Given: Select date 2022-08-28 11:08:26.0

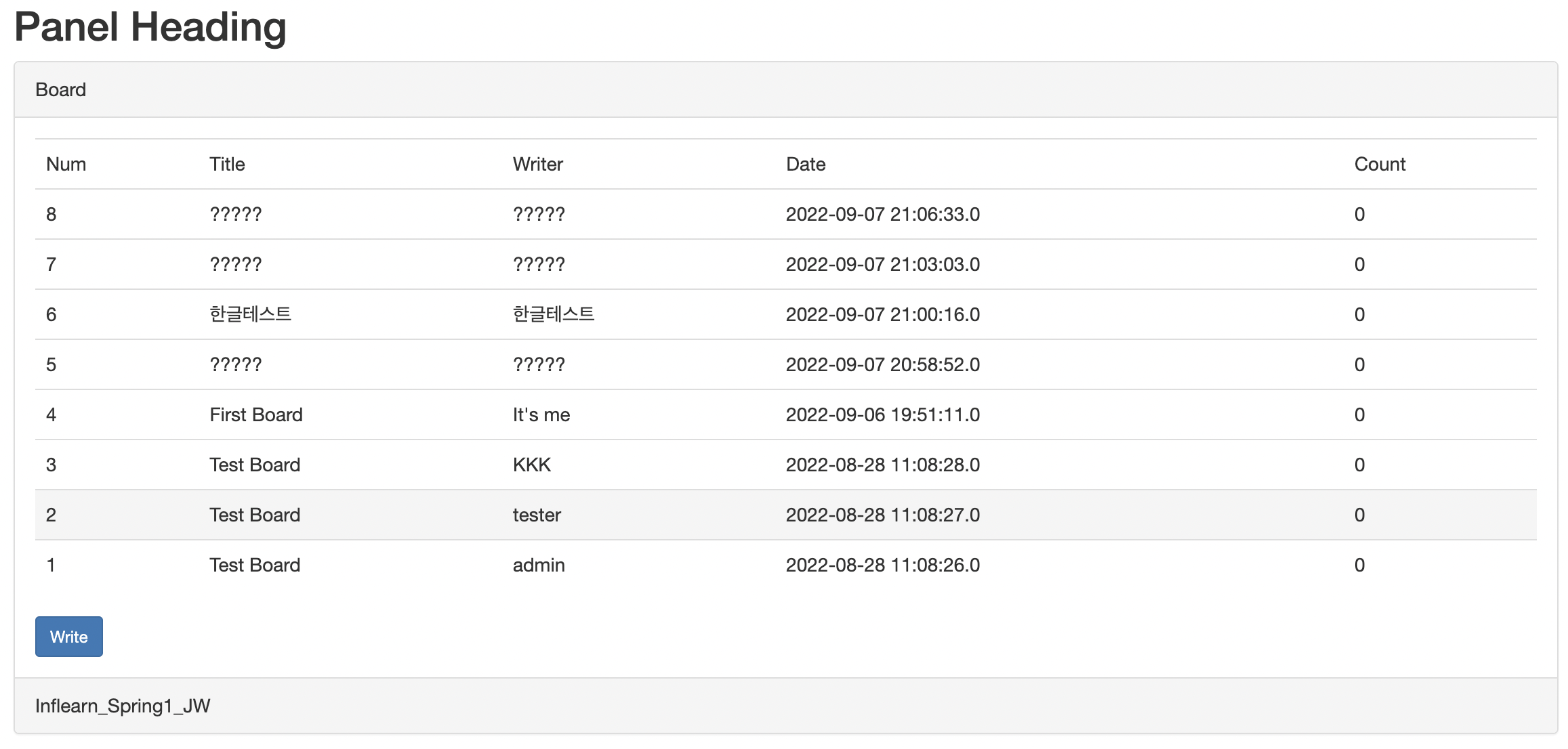Looking at the screenshot, I should tap(883, 565).
